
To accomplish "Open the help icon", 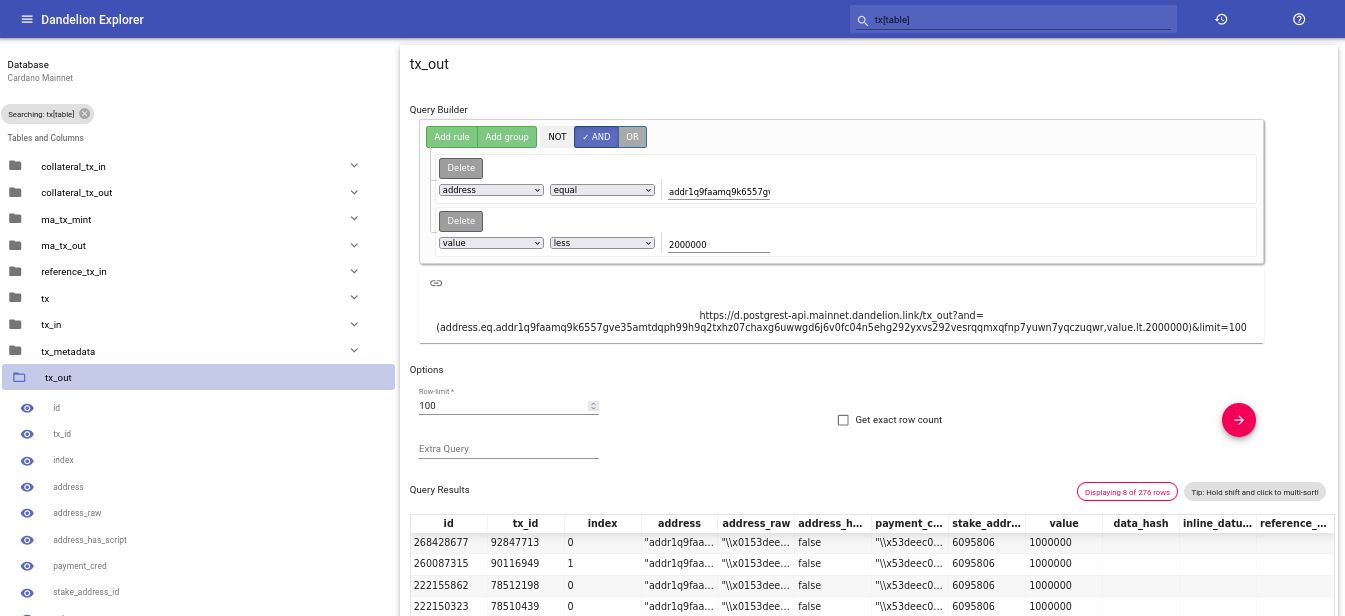I will tap(1299, 19).
